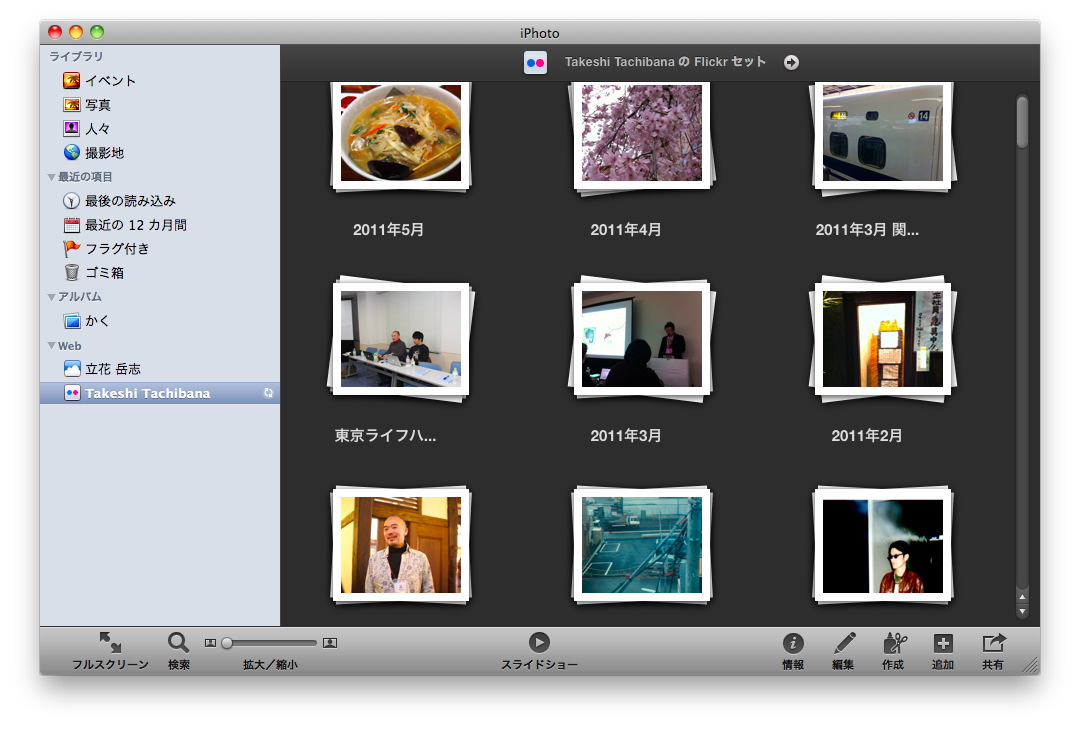Open the ゴミ箱 trash item

pos(104,273)
